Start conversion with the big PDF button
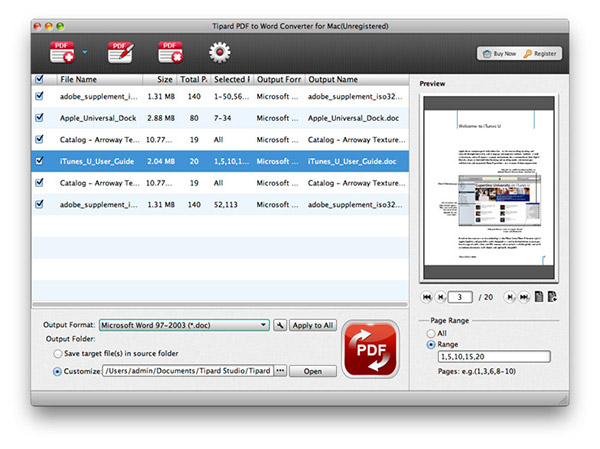Image resolution: width=600 pixels, height=449 pixels. [x=370, y=349]
